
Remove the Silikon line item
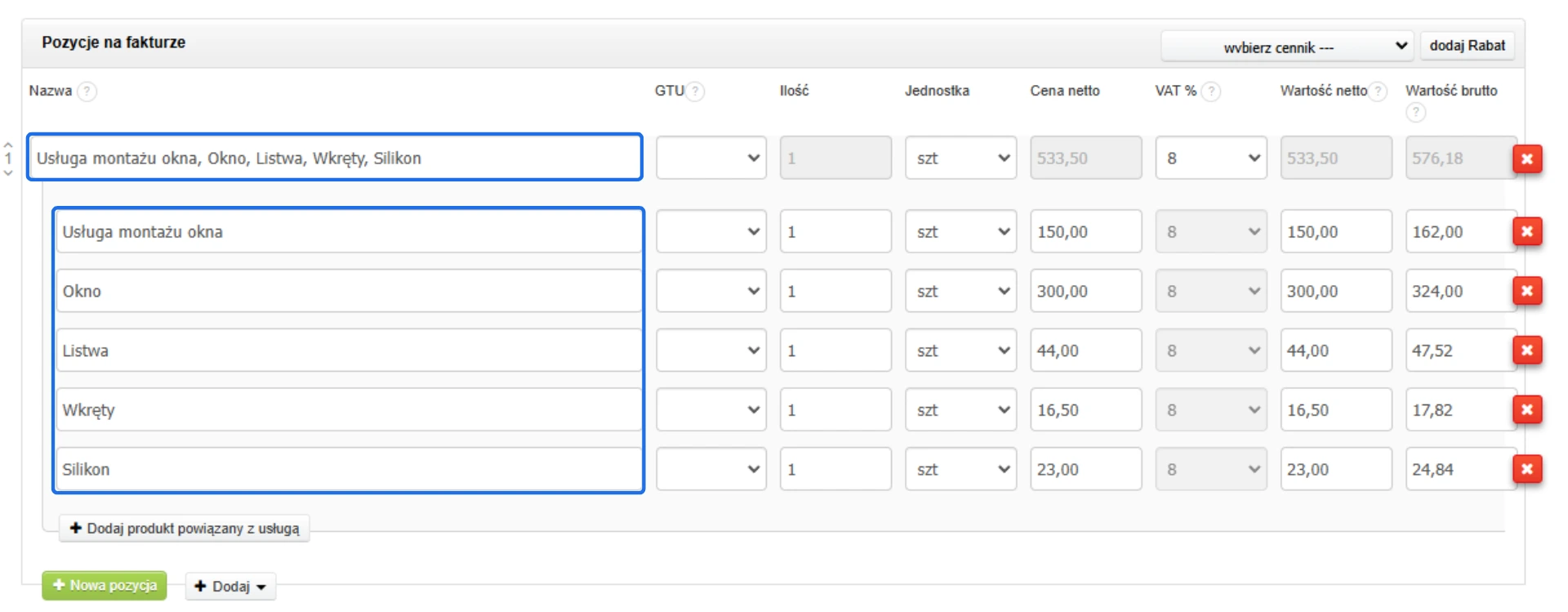[x=1526, y=469]
